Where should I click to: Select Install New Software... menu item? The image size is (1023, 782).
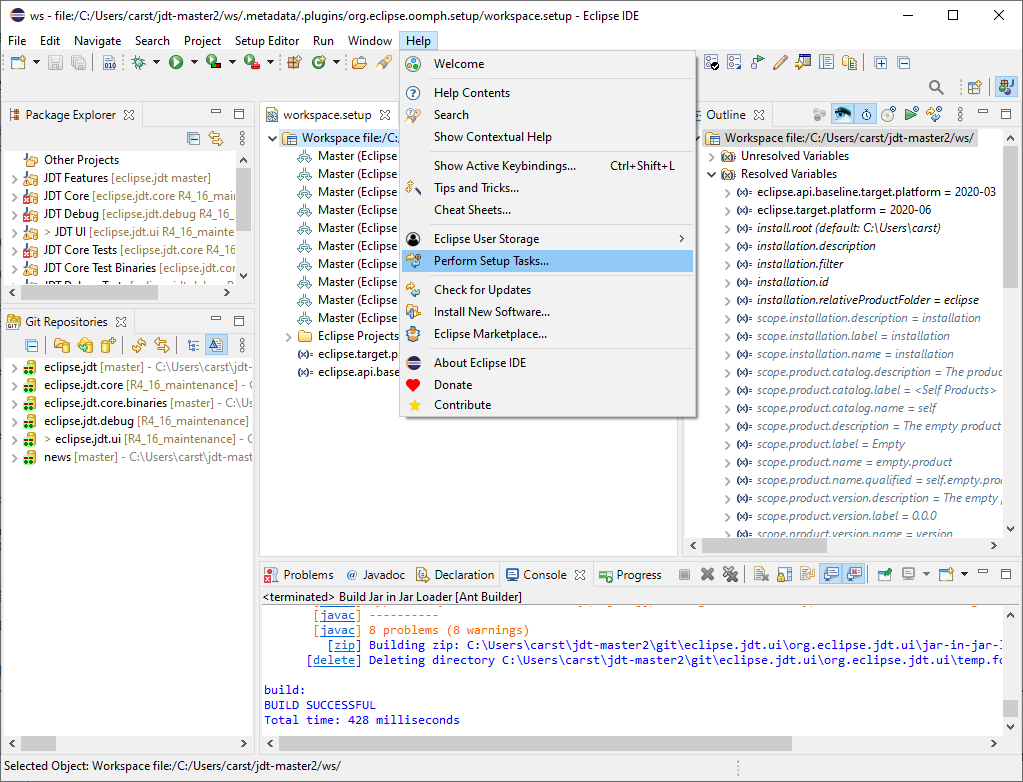click(x=547, y=312)
